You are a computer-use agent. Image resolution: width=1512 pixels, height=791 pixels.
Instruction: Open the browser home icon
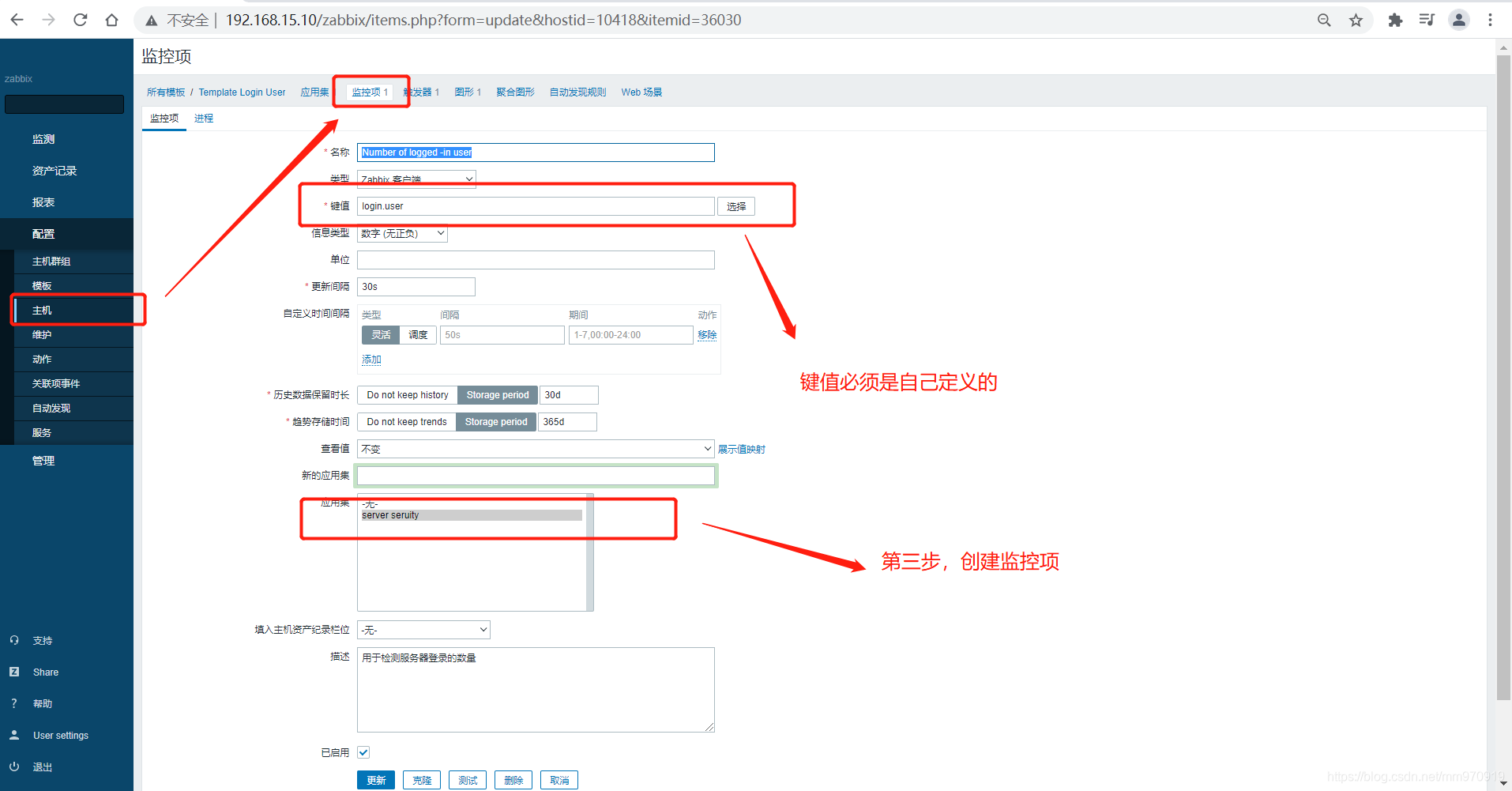click(x=111, y=20)
